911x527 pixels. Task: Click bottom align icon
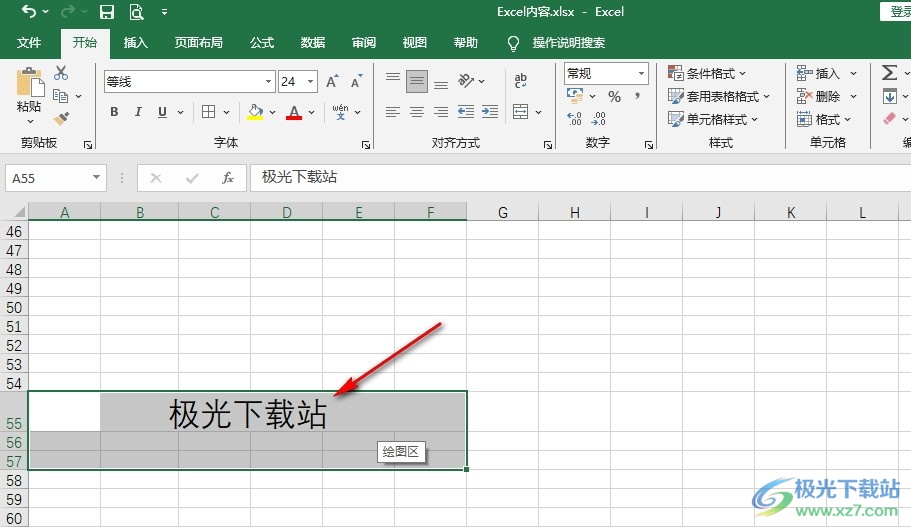[441, 82]
